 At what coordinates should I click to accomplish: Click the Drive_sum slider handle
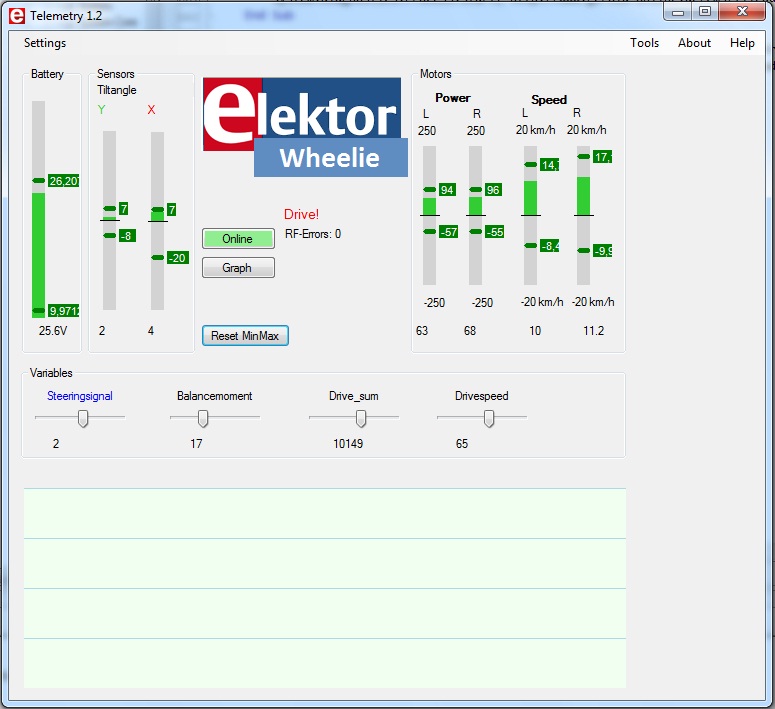tap(361, 418)
